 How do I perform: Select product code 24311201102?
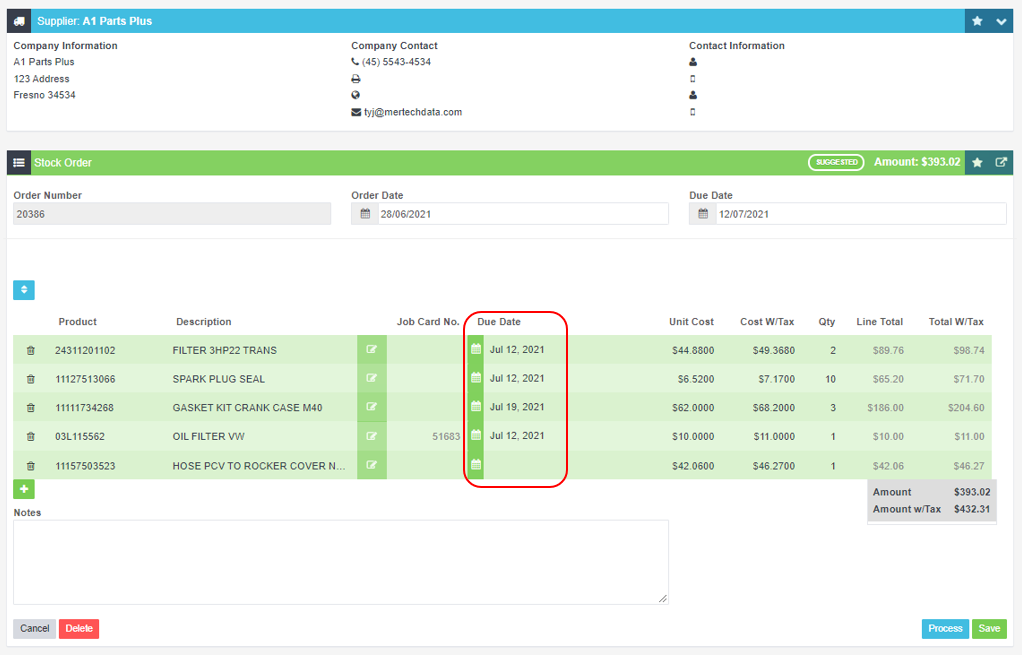[x=85, y=350]
